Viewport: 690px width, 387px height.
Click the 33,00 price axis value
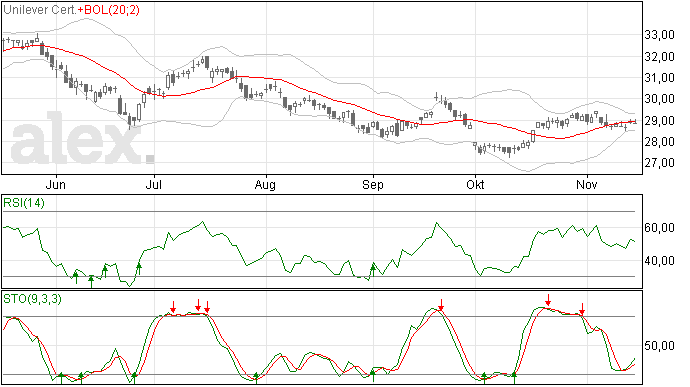[660, 35]
